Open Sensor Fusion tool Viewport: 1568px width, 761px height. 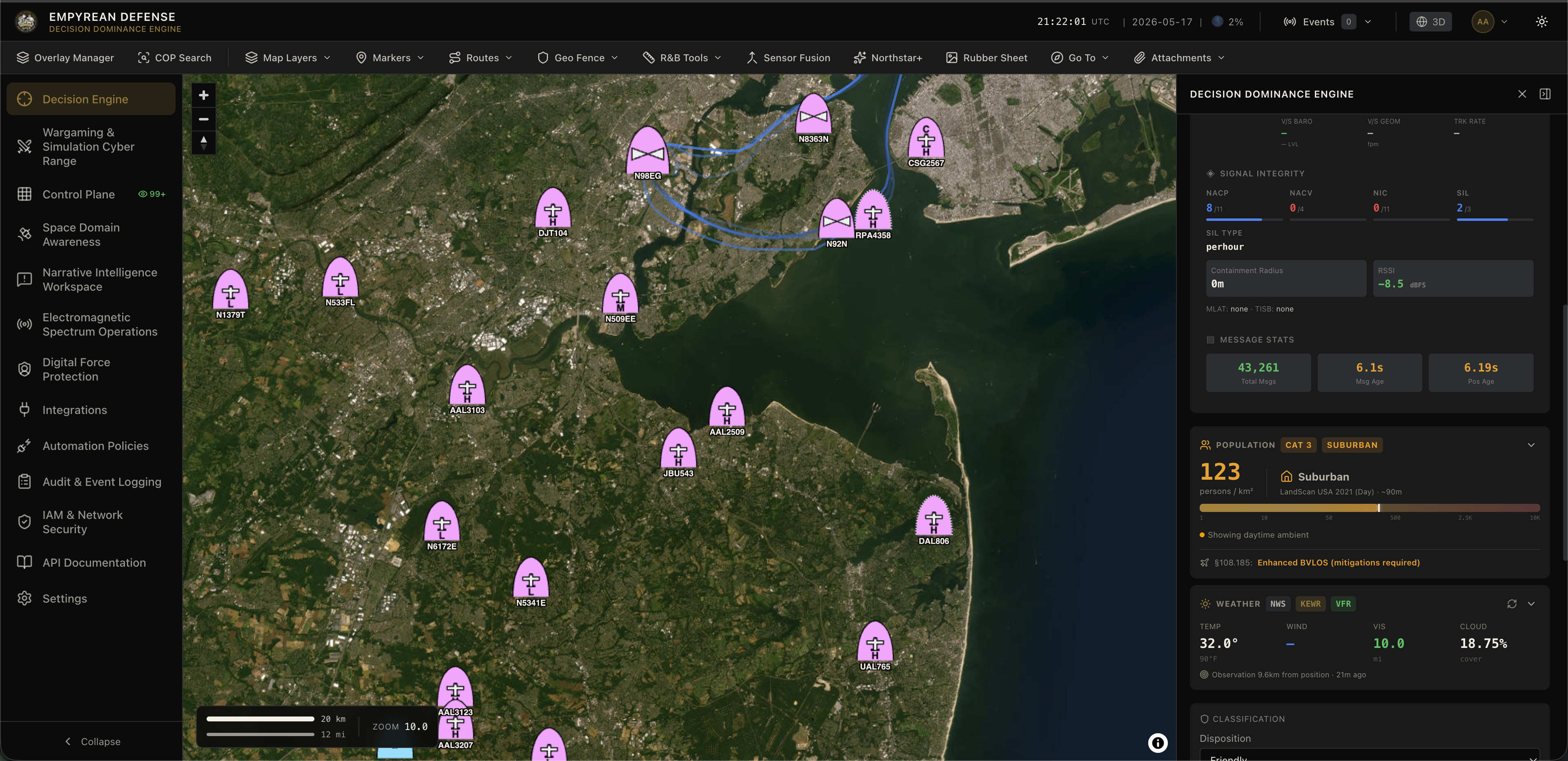coord(788,58)
